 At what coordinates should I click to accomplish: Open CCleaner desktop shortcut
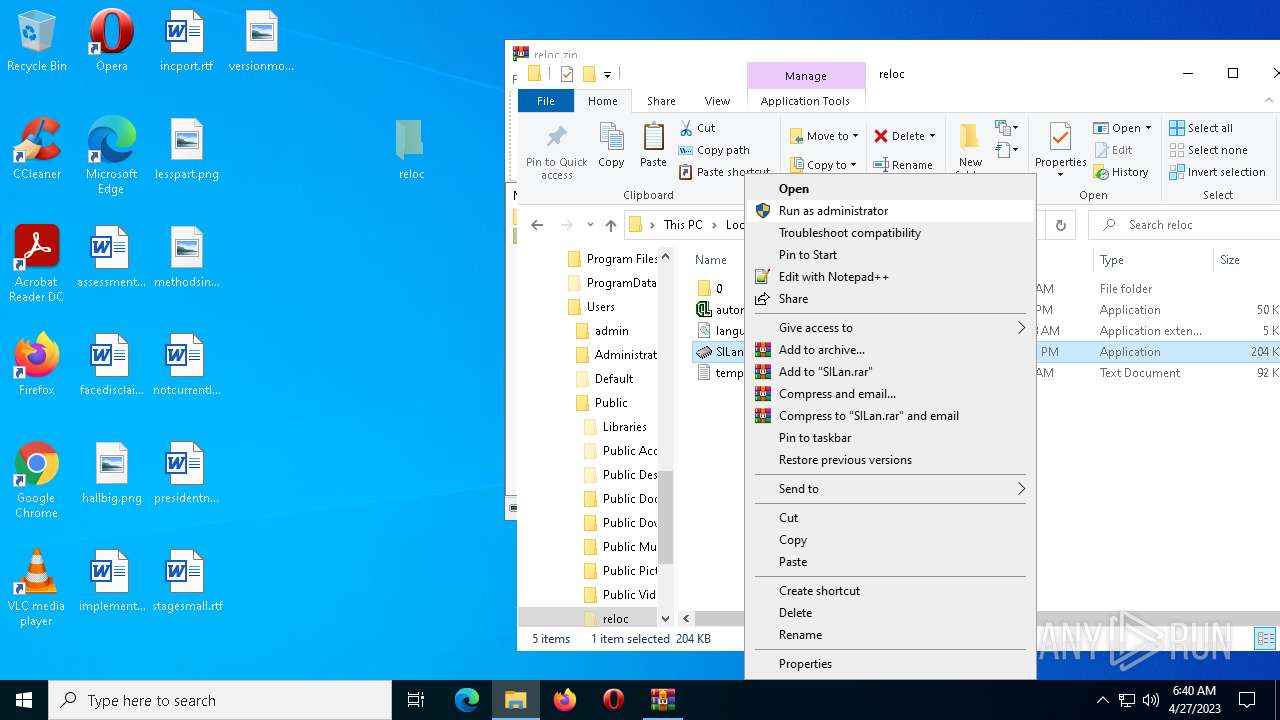tap(36, 148)
